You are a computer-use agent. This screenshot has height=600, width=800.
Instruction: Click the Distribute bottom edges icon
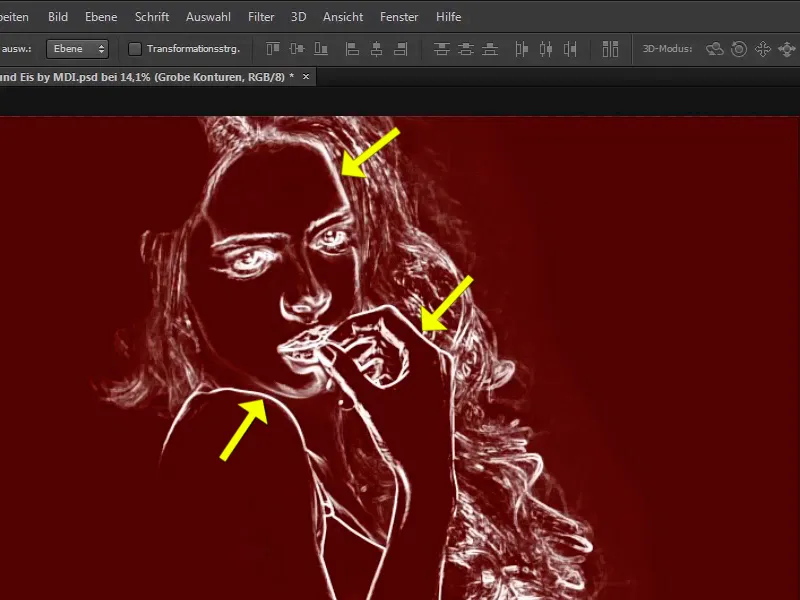coord(490,49)
